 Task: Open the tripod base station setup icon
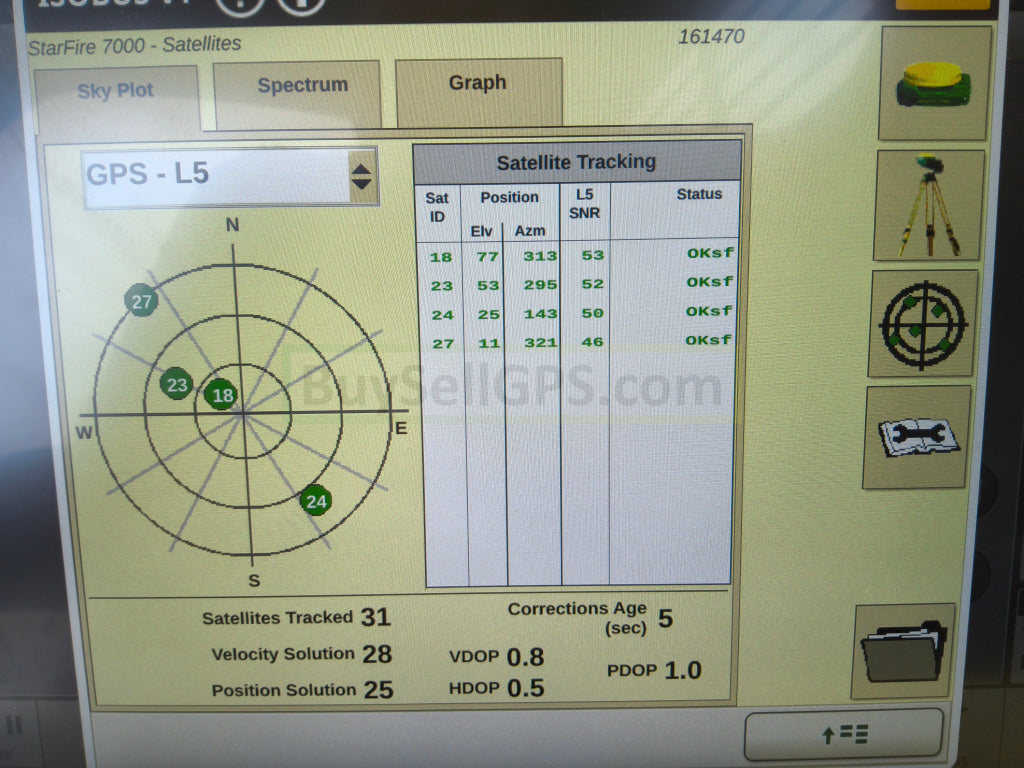pyautogui.click(x=929, y=206)
